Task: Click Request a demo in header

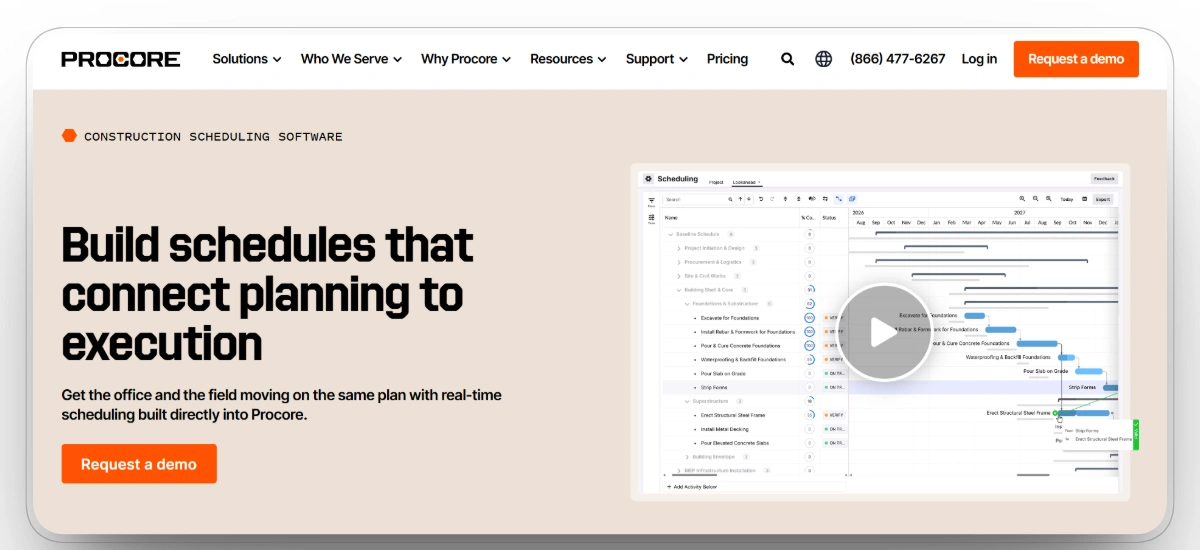Action: coord(1076,59)
